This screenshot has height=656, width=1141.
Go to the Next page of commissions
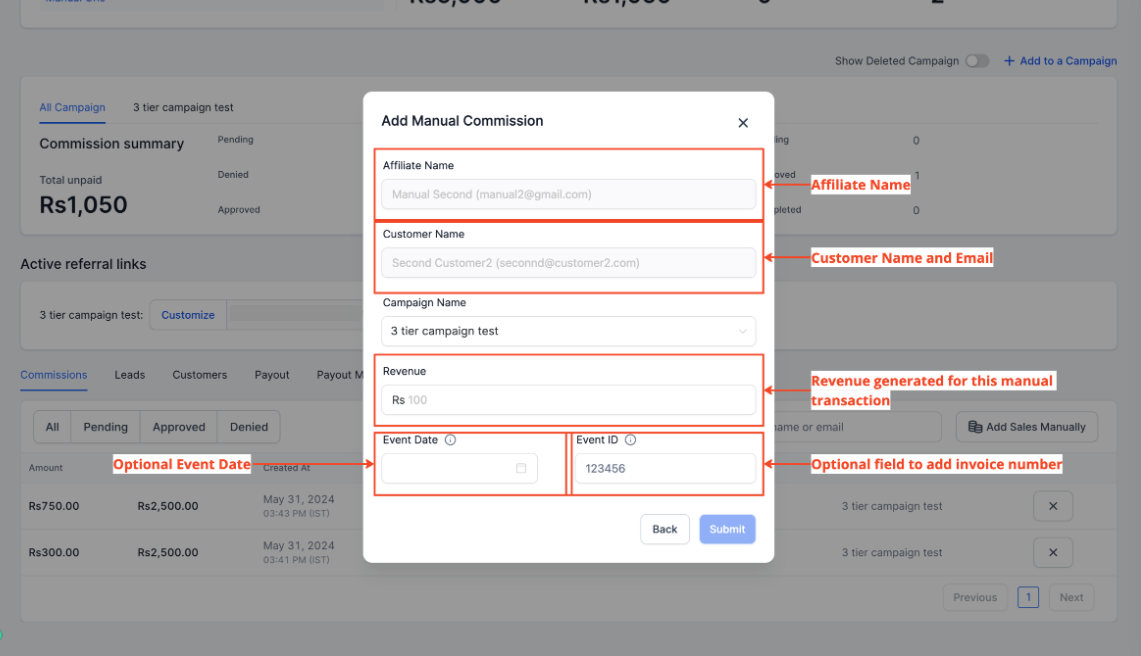tap(1071, 598)
